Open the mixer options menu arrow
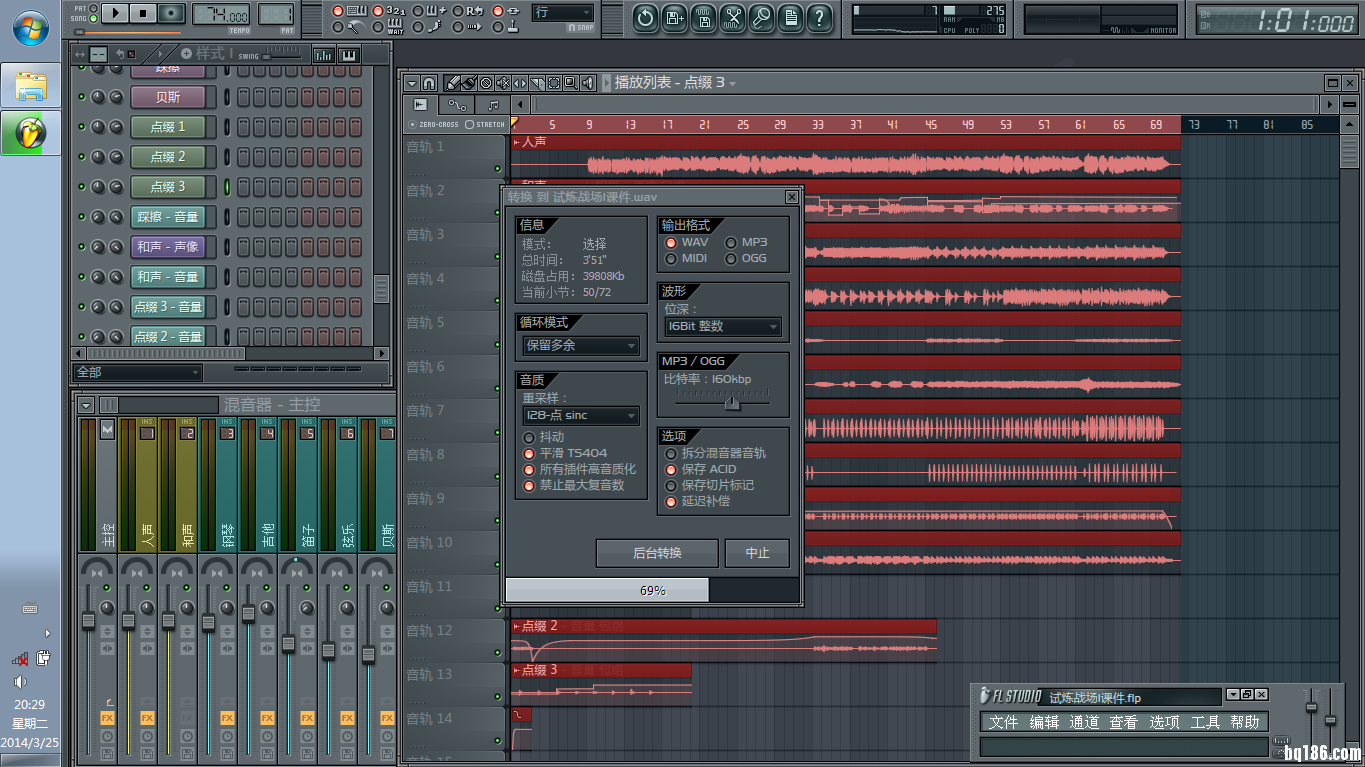Screen dimensions: 1365x767 [86, 405]
